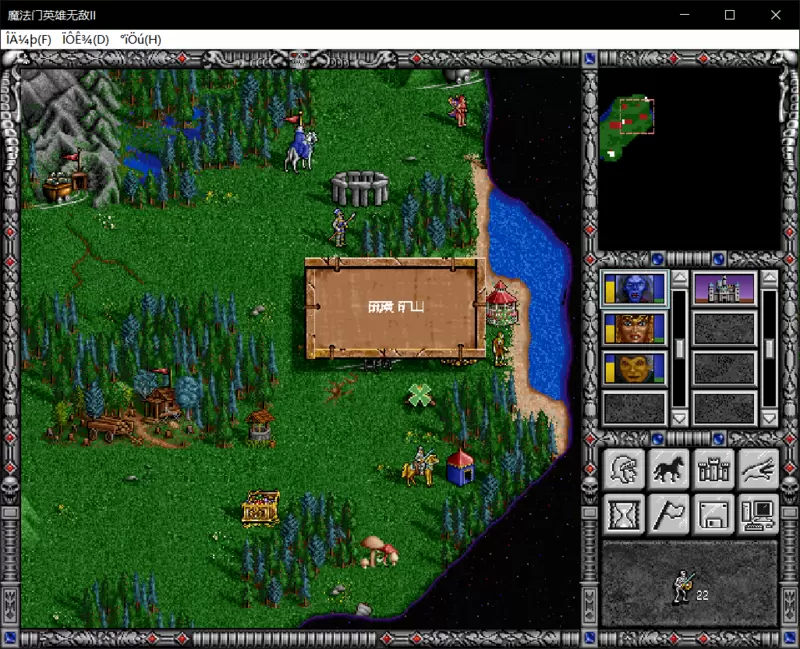Click the pink creature stack near the coast
This screenshot has width=800, height=649.
(x=459, y=111)
